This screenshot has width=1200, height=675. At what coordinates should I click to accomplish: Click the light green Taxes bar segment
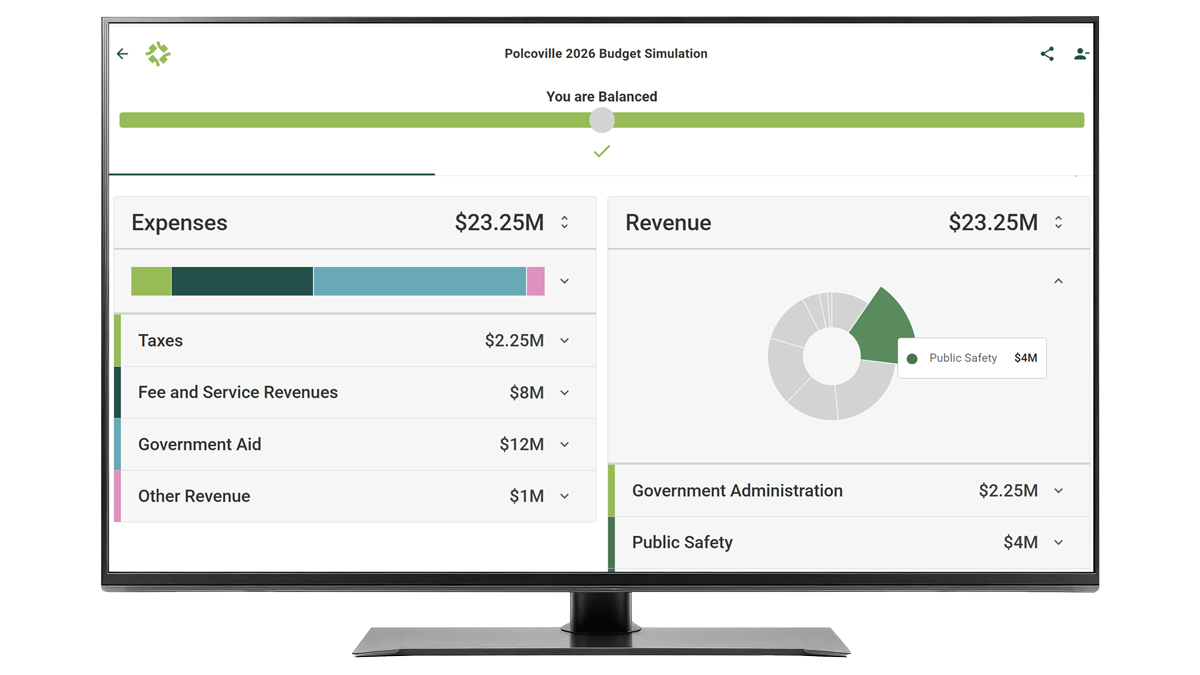click(x=151, y=281)
